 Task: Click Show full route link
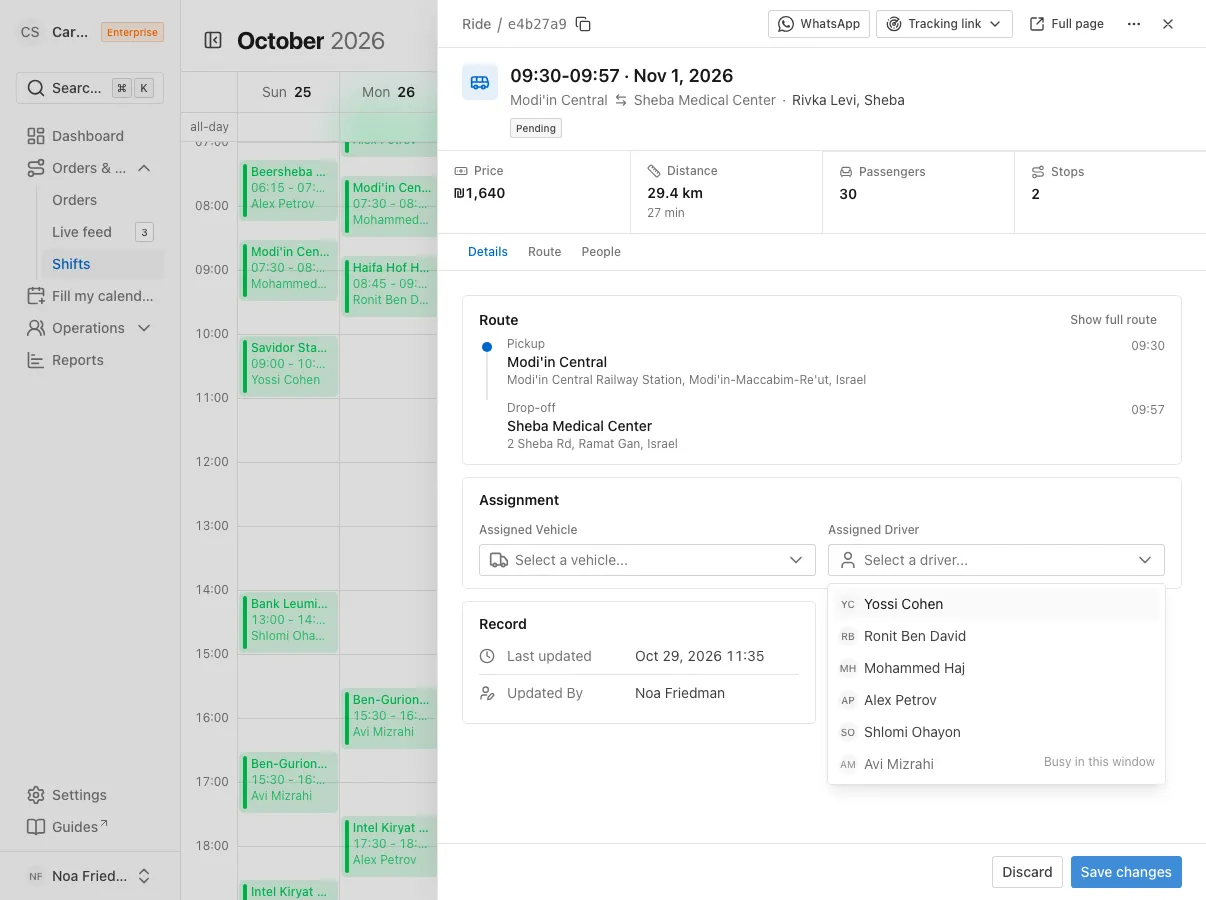(x=1113, y=320)
